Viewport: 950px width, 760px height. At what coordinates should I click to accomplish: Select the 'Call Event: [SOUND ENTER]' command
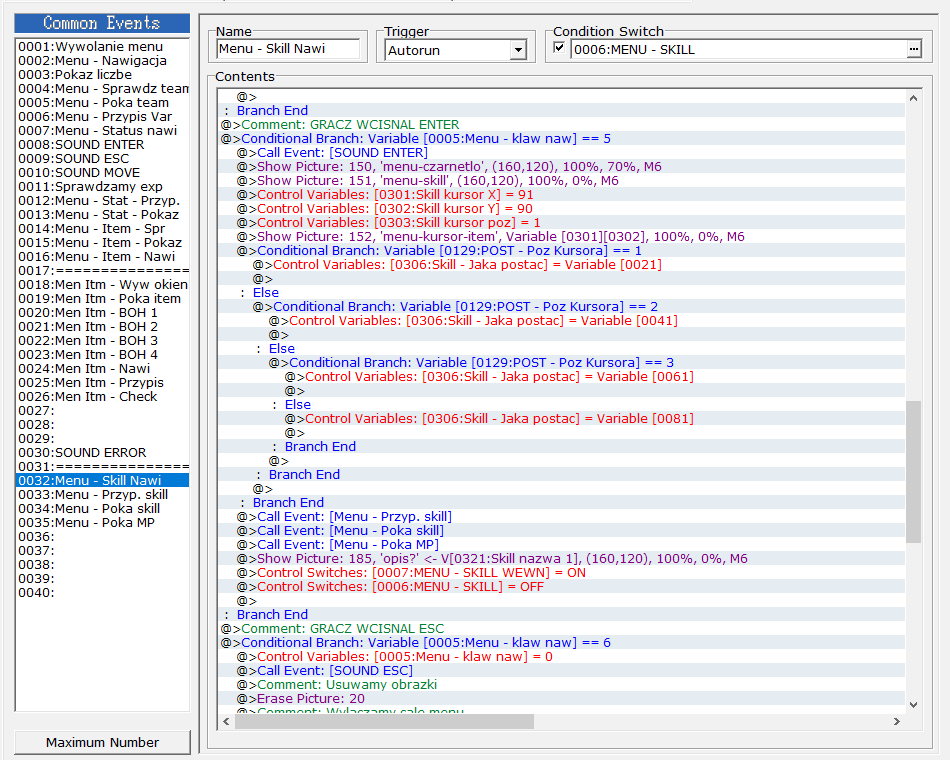click(x=562, y=153)
